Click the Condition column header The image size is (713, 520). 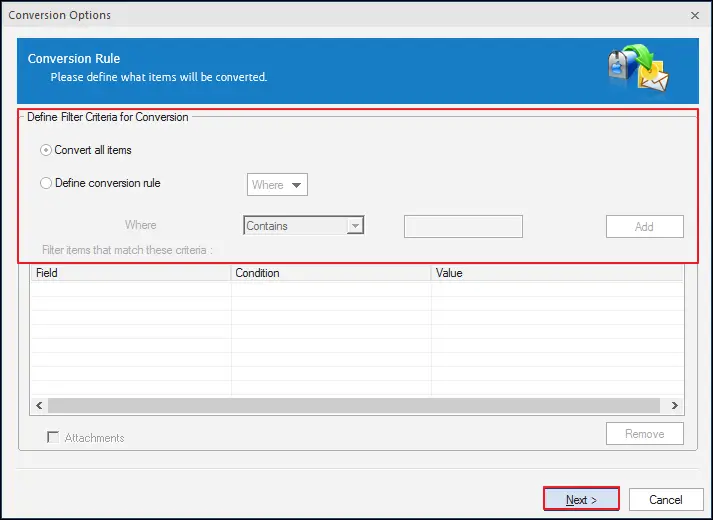[x=331, y=273]
